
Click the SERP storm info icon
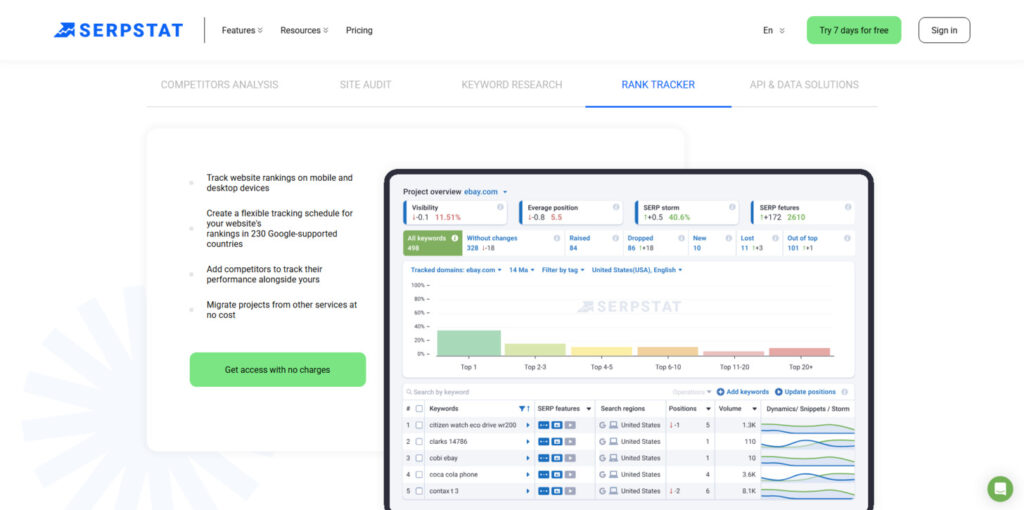(x=732, y=207)
